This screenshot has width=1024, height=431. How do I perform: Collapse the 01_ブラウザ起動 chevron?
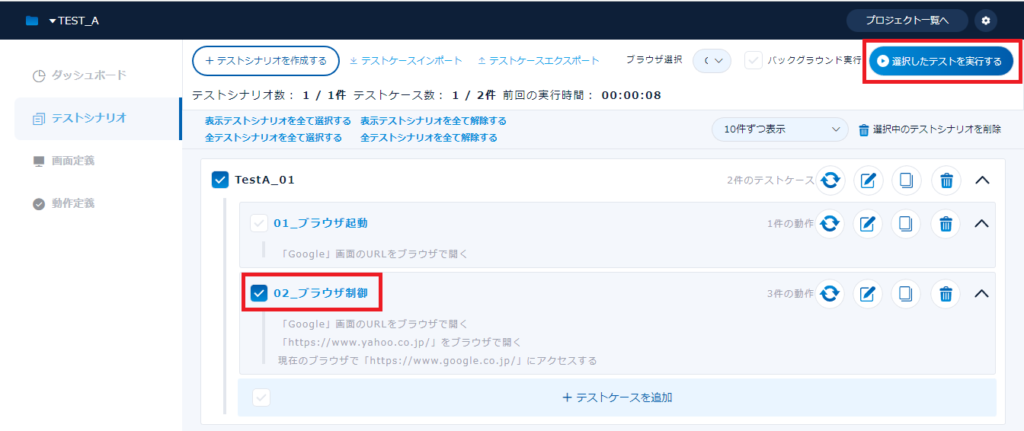coord(982,223)
